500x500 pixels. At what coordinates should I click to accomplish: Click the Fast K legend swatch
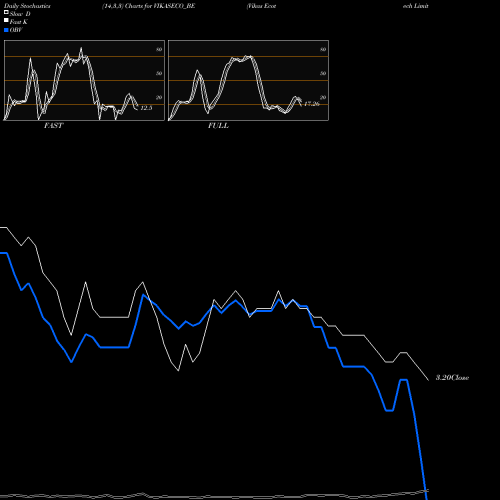(x=6, y=20)
